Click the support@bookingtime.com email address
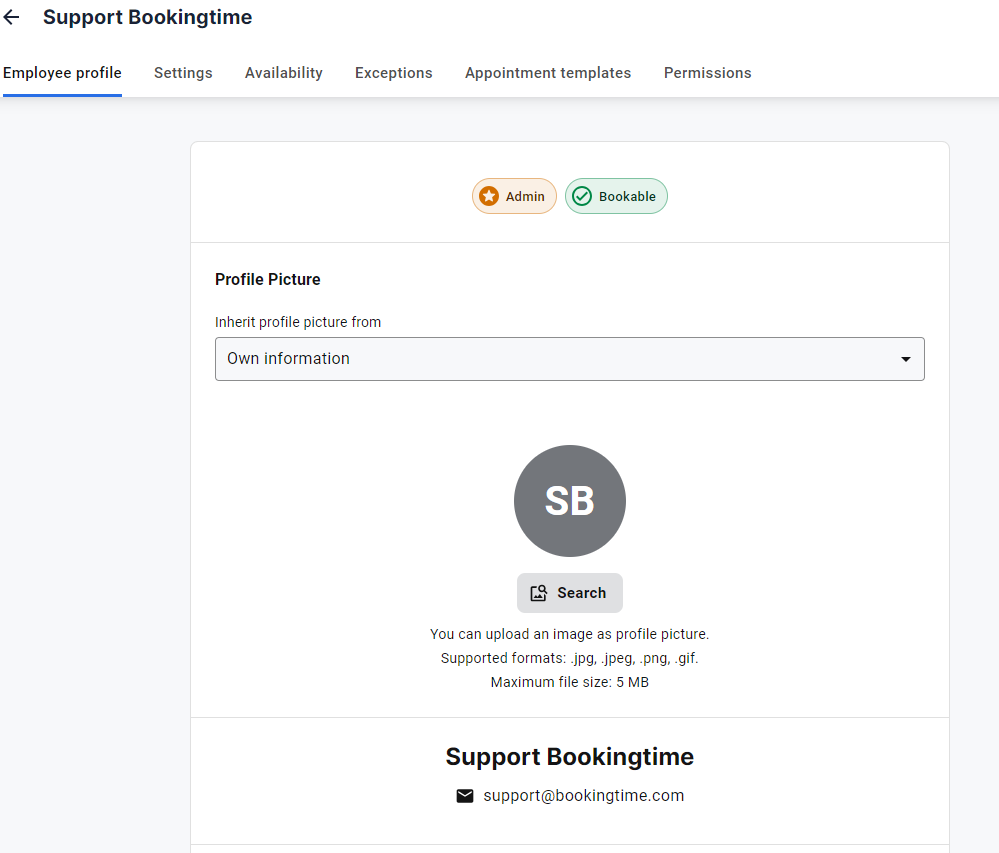Image resolution: width=999 pixels, height=853 pixels. click(x=584, y=796)
